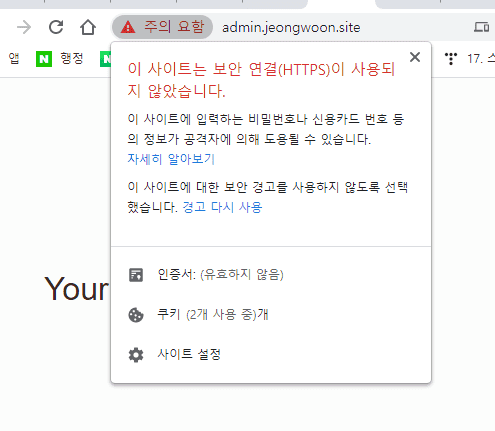The height and width of the screenshot is (431, 495).
Task: Click the certificate icon in popup
Action: click(x=136, y=275)
